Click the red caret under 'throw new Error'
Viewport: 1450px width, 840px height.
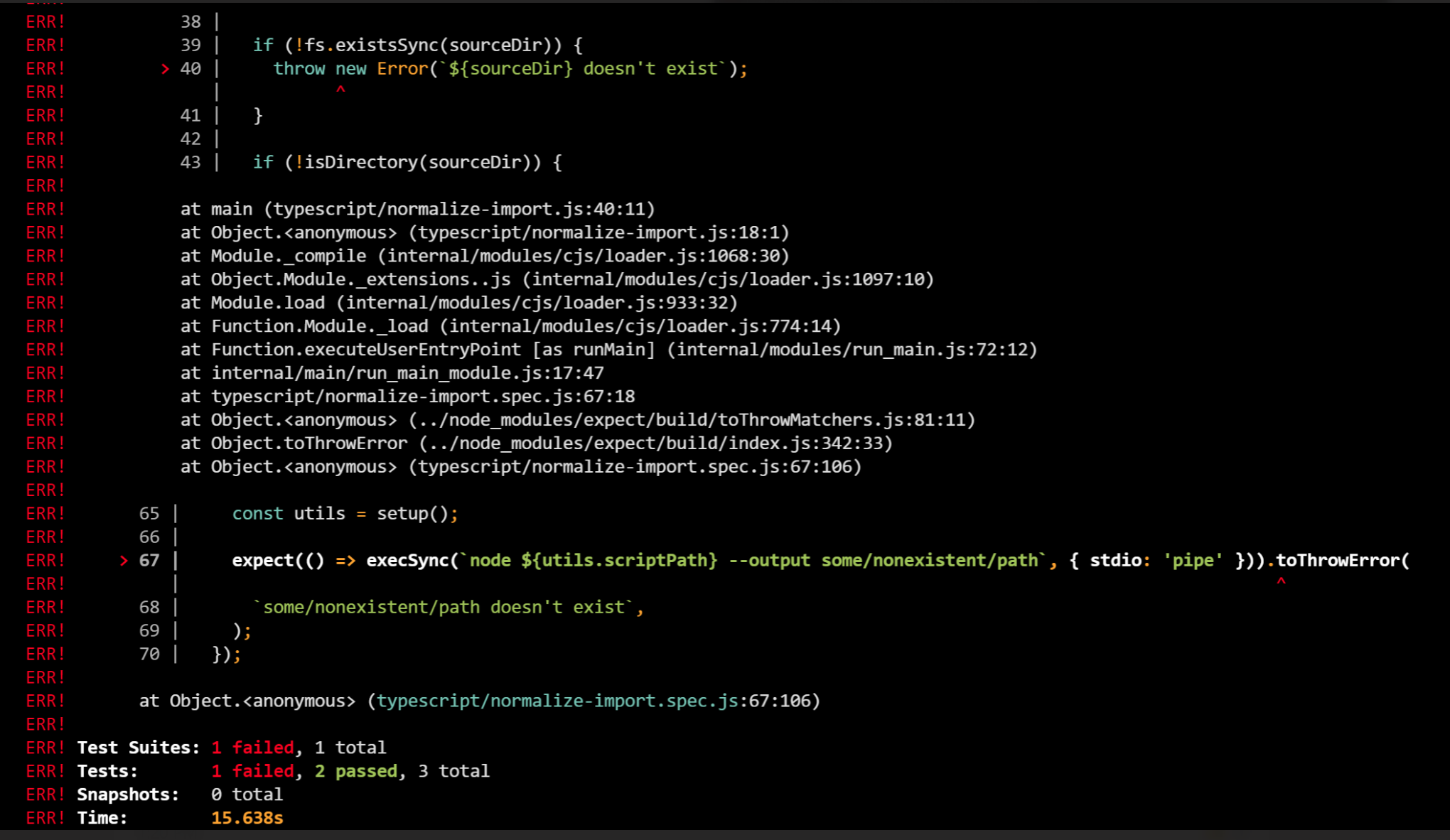[340, 90]
